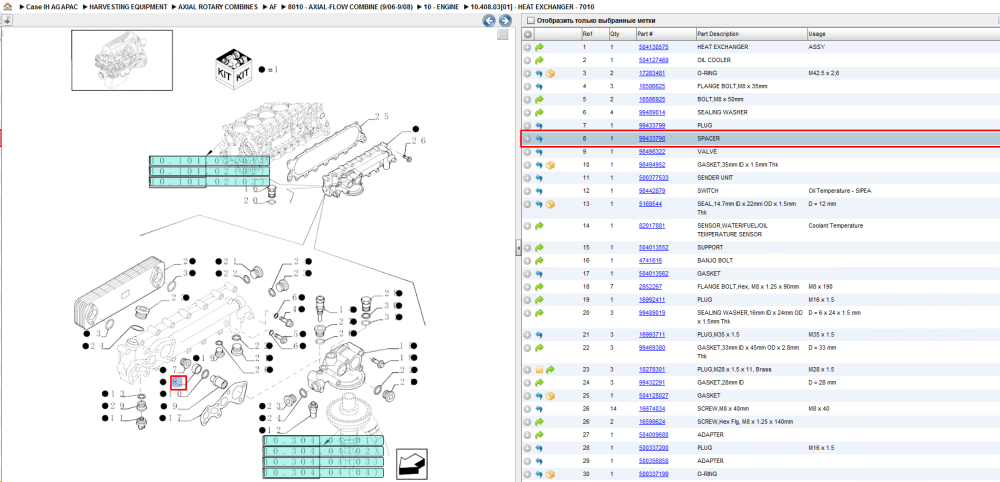Open part number 98498322 link

point(652,152)
